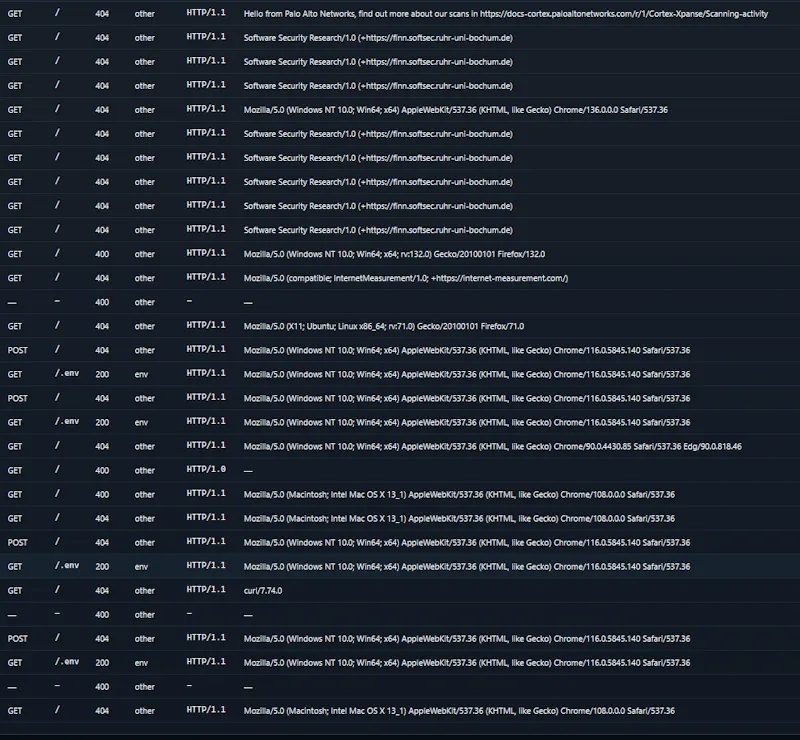Click 404 status in the Chrome/136.0.0.0 row
Screen dimensions: 800x740
102,110
